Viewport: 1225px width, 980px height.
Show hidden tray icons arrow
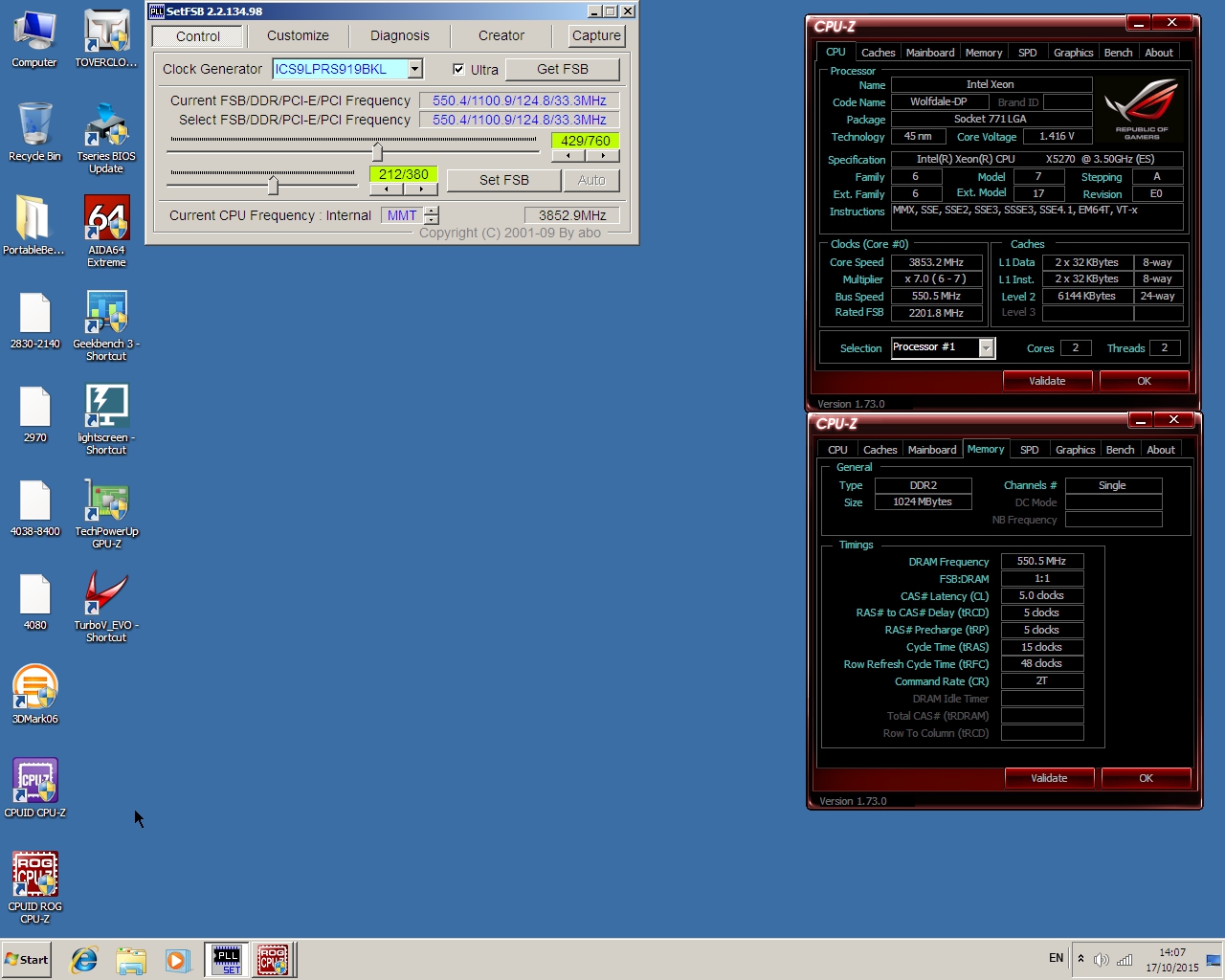pos(1080,959)
